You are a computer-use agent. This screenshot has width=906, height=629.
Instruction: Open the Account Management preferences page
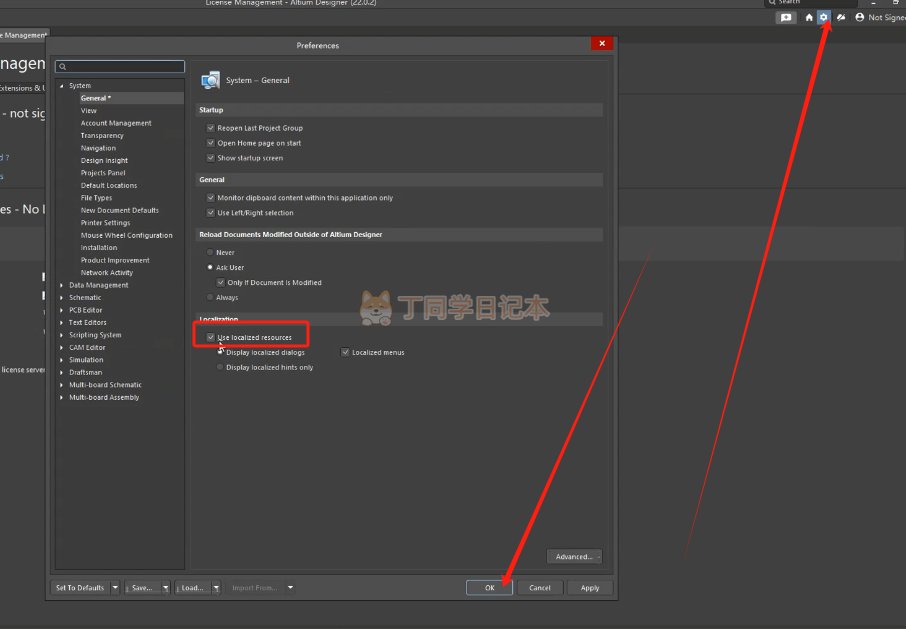coord(116,123)
